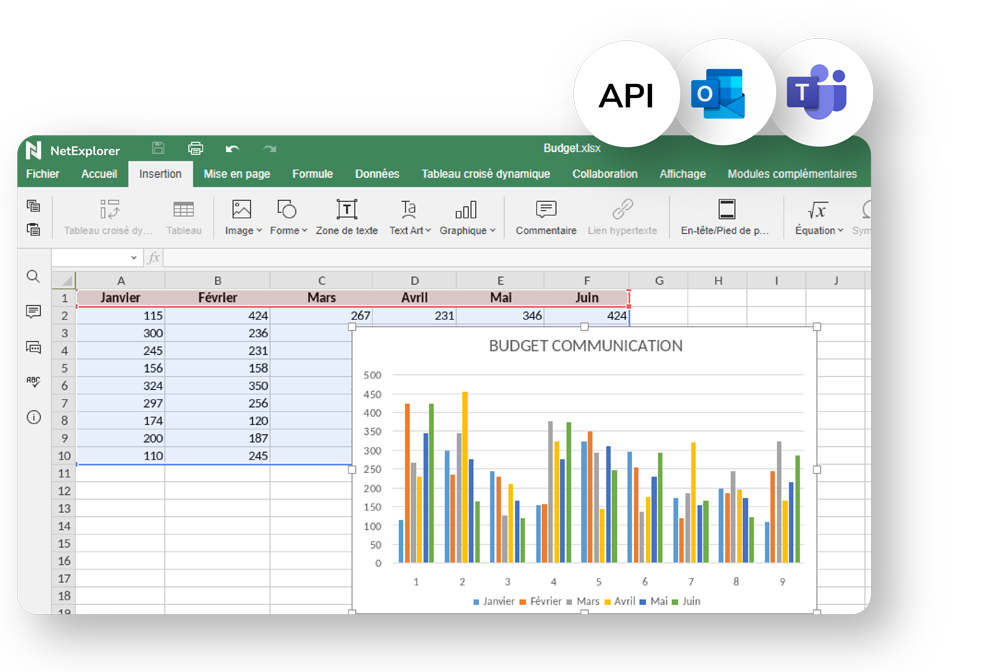
Task: Open comments panel in left sidebar
Action: click(x=33, y=311)
